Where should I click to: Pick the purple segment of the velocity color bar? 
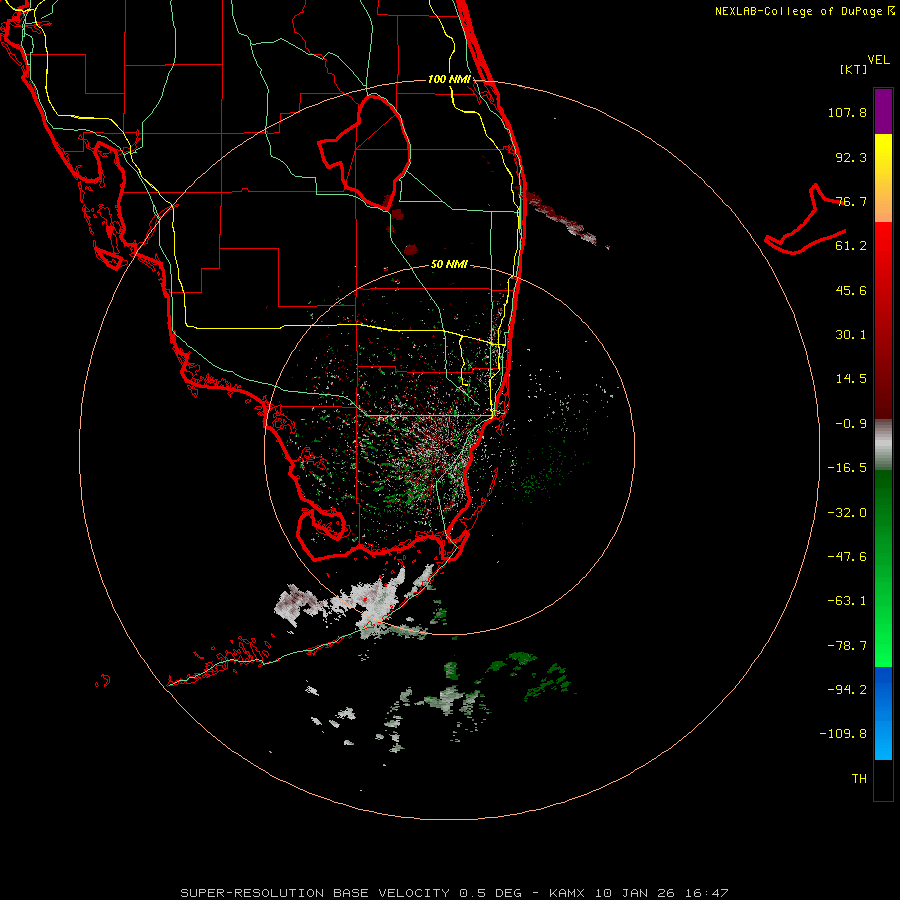tap(883, 111)
